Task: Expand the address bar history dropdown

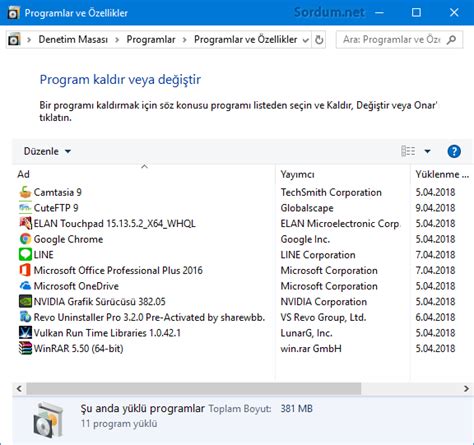Action: click(x=305, y=40)
